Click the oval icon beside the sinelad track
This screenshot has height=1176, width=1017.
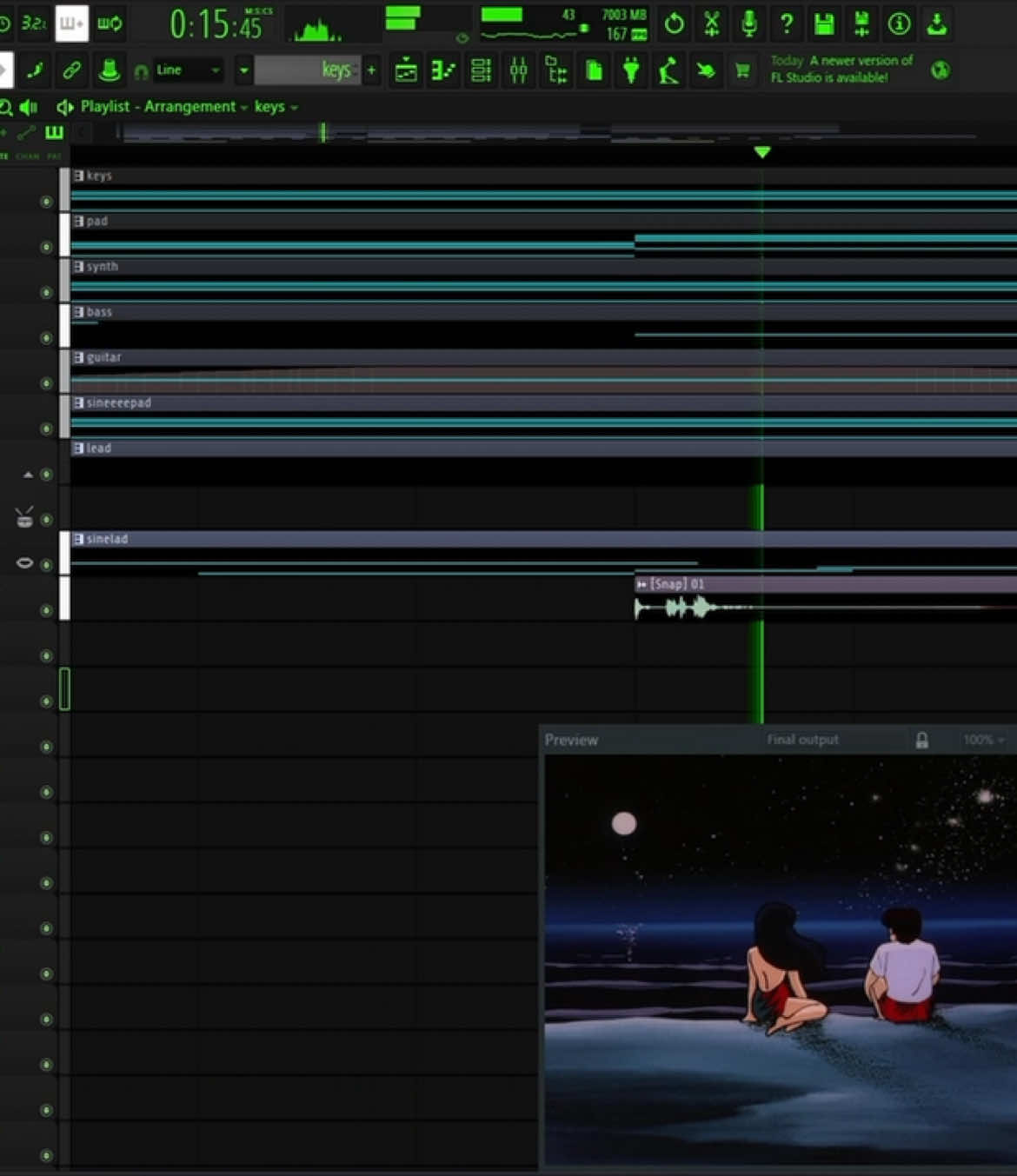point(24,563)
